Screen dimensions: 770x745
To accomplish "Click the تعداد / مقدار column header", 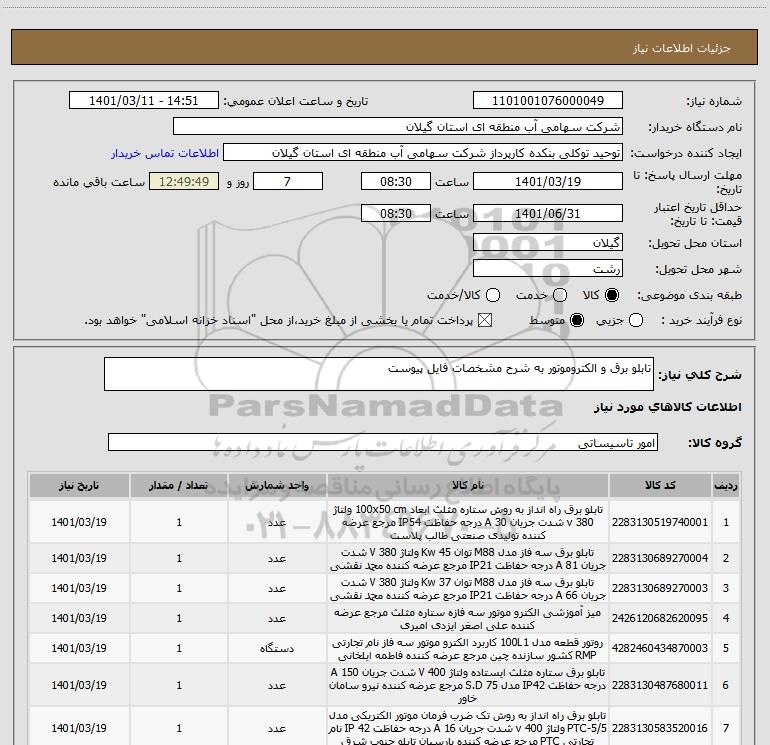I will coord(179,485).
